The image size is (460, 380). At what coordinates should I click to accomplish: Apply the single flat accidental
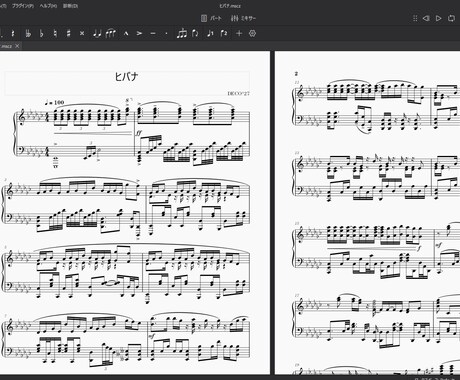pyautogui.click(x=42, y=33)
